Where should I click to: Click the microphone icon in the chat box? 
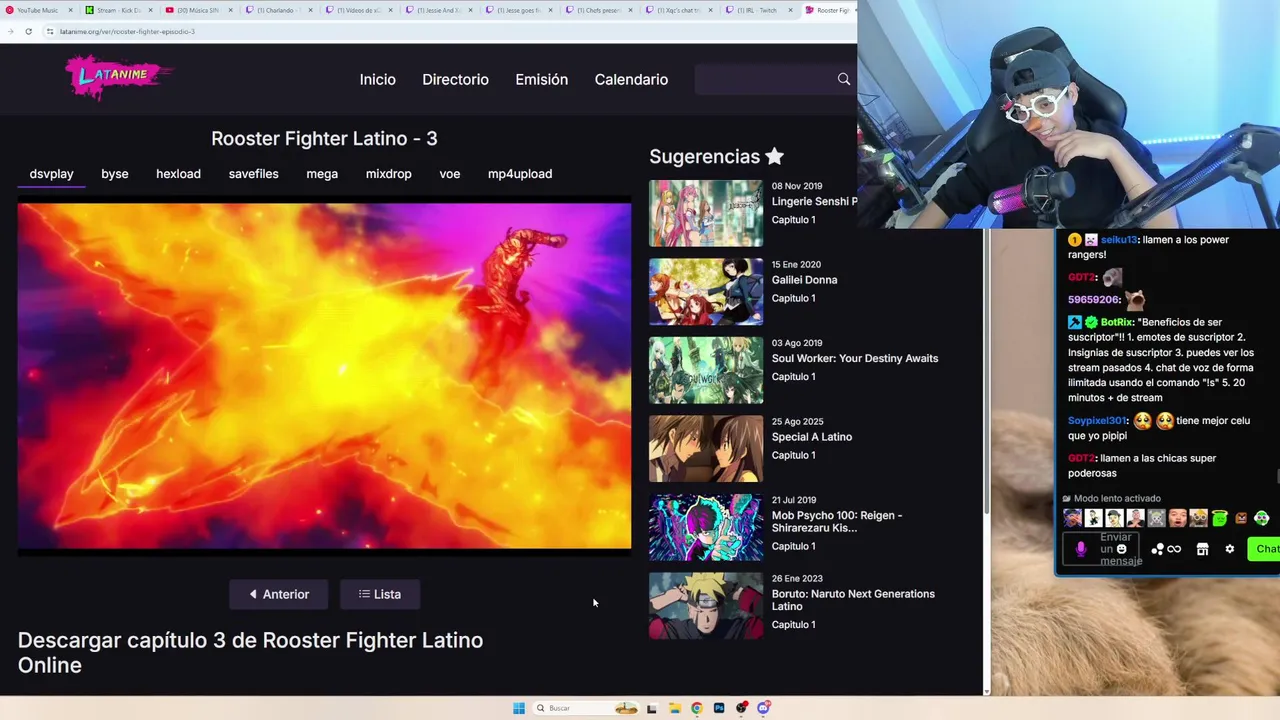pyautogui.click(x=1081, y=549)
